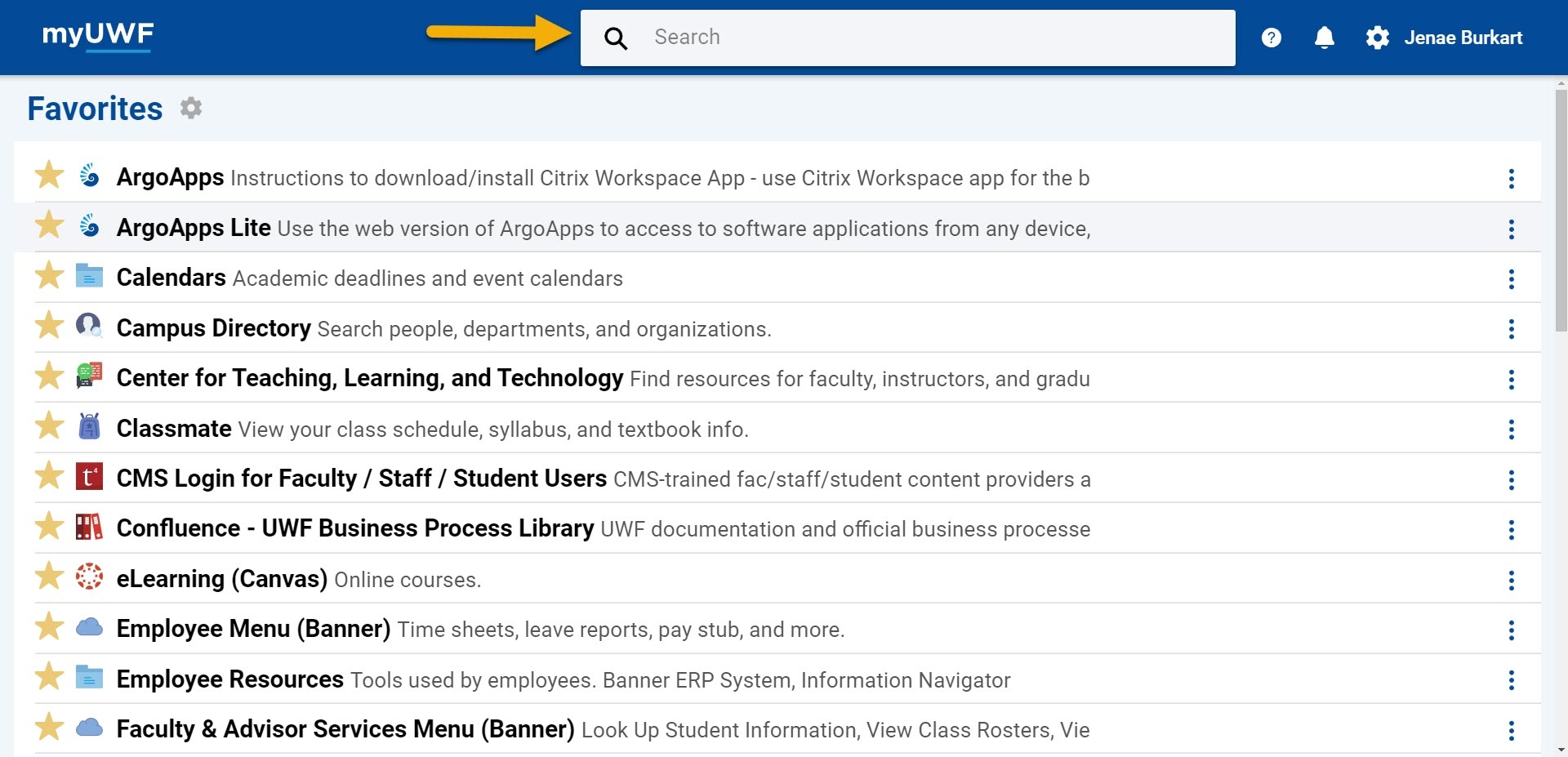The image size is (1568, 757).
Task: Open Favorites settings gear icon
Action: [x=191, y=108]
